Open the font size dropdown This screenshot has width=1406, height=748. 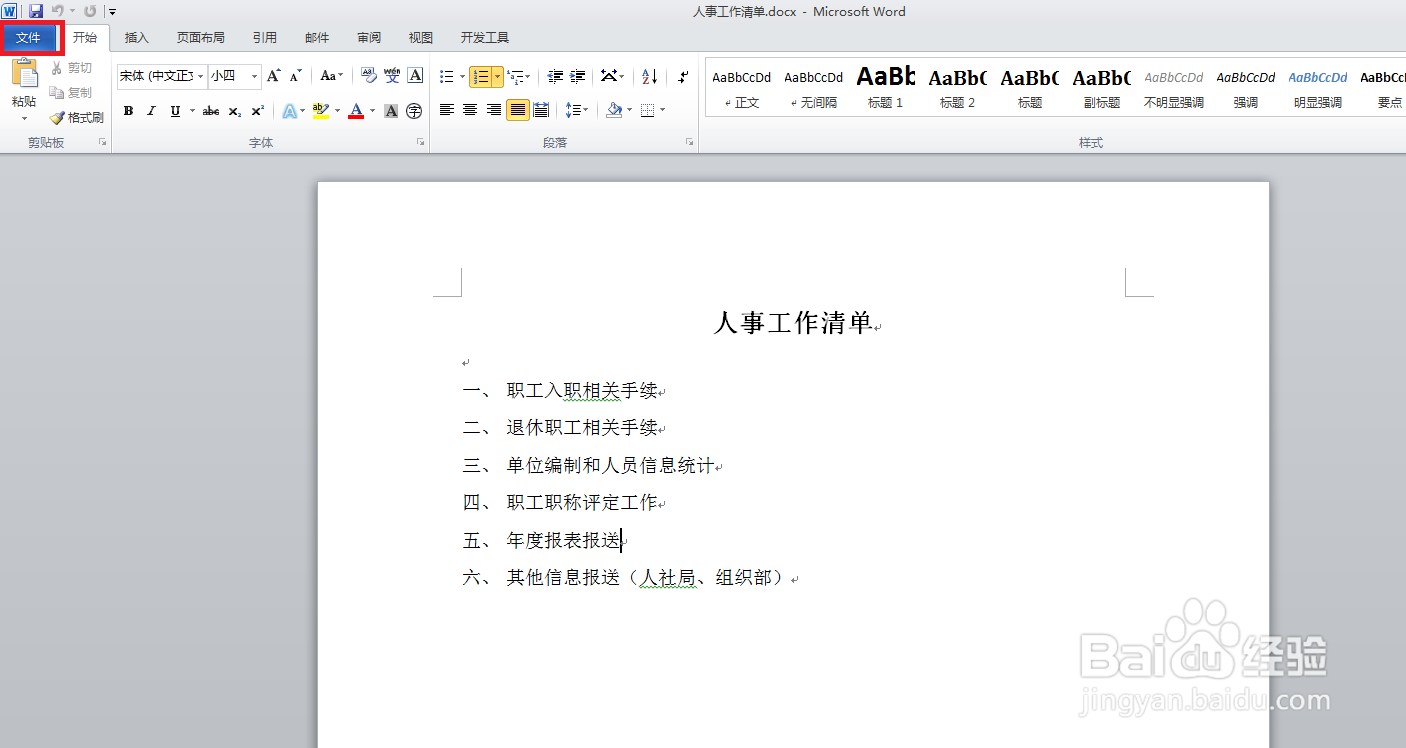point(253,76)
